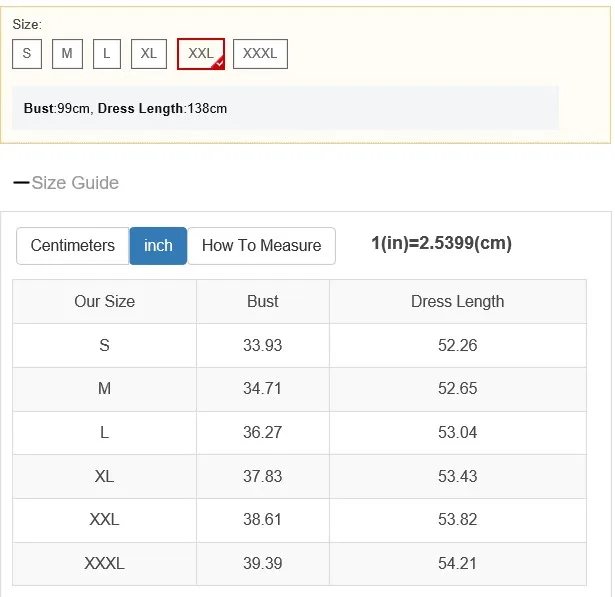615x597 pixels.
Task: Click the M row size cell
Action: [104, 389]
